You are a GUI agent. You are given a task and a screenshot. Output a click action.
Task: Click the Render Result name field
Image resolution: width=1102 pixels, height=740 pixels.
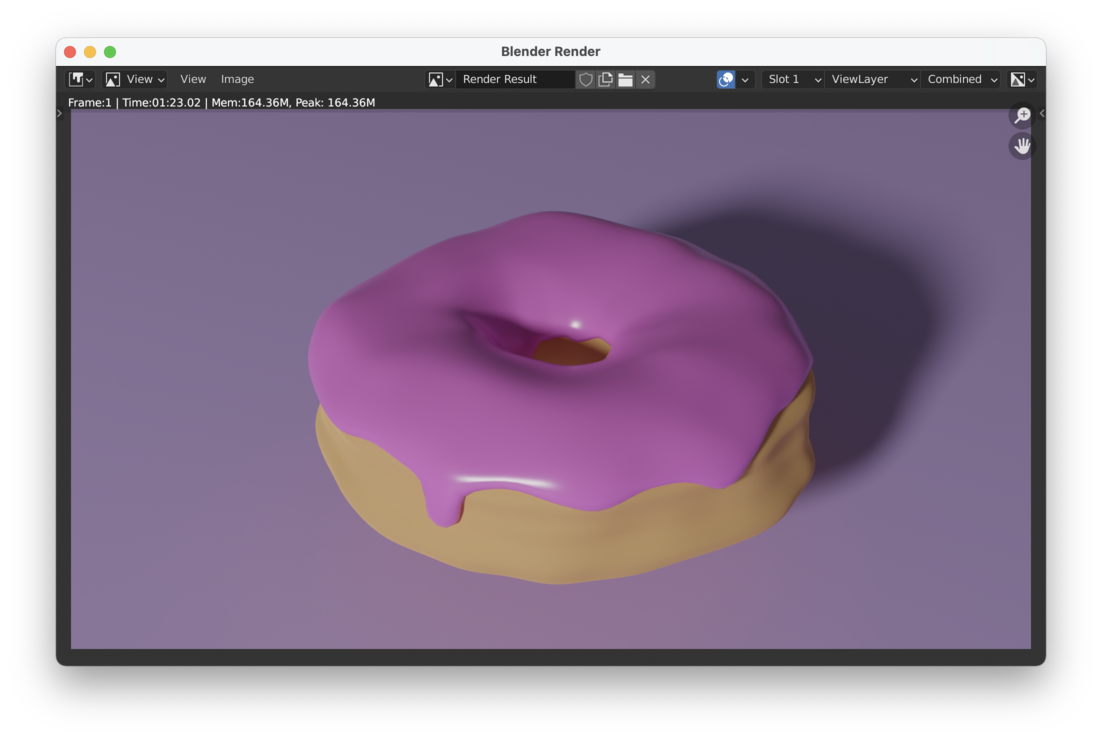pyautogui.click(x=512, y=79)
